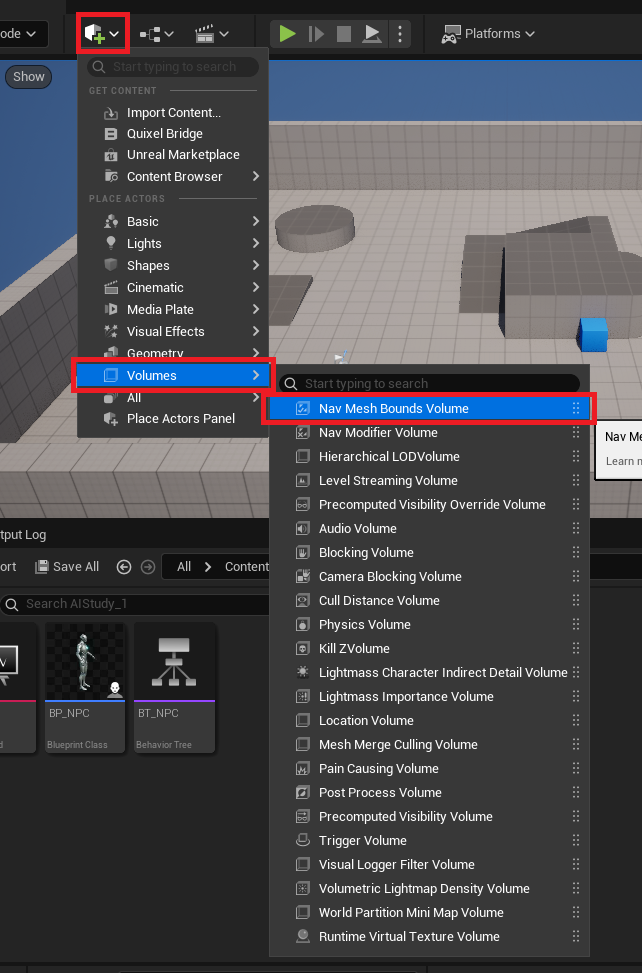Click the Show viewport button
This screenshot has height=973, width=642.
[29, 76]
